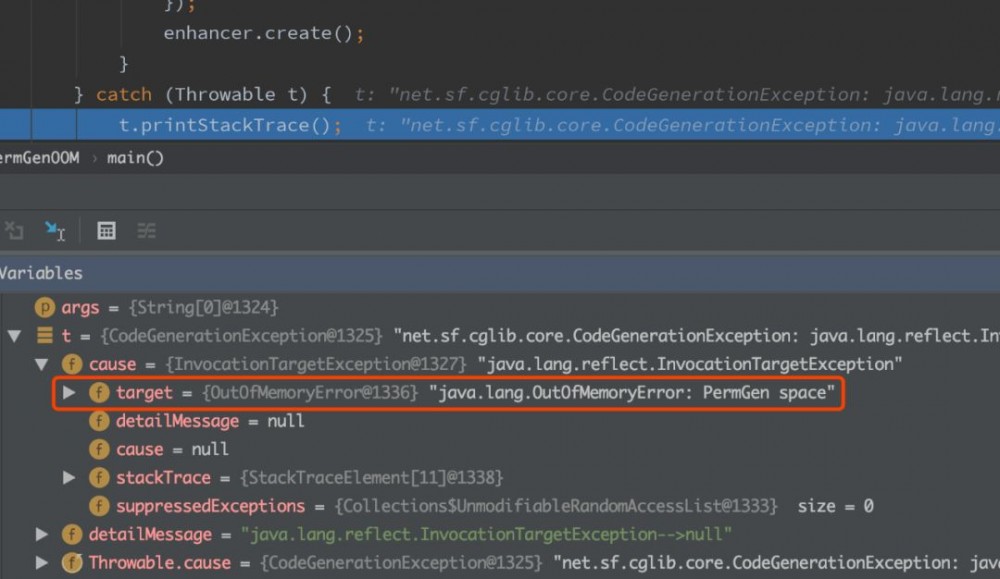Click the field icon next to suppressedExceptions
Viewport: 1000px width, 579px height.
99,506
